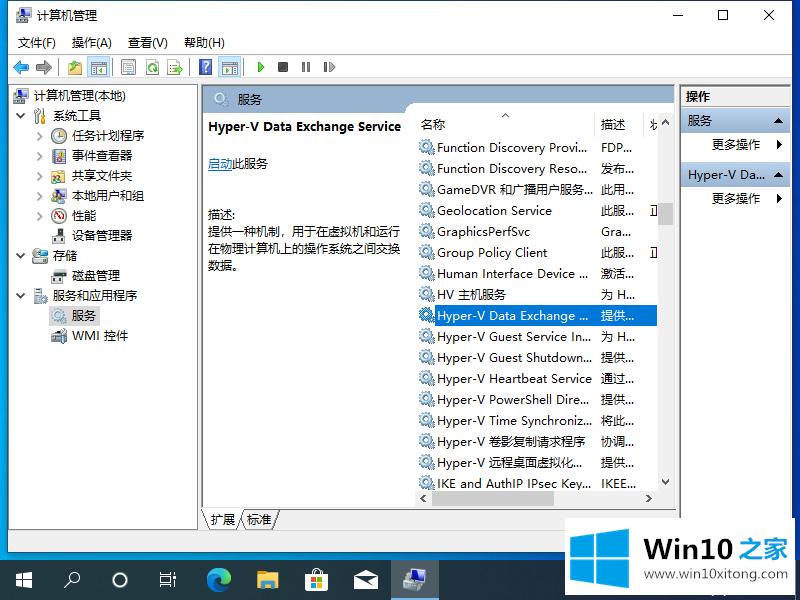Stop the service with square stop icon
The height and width of the screenshot is (600, 800).
pos(283,67)
